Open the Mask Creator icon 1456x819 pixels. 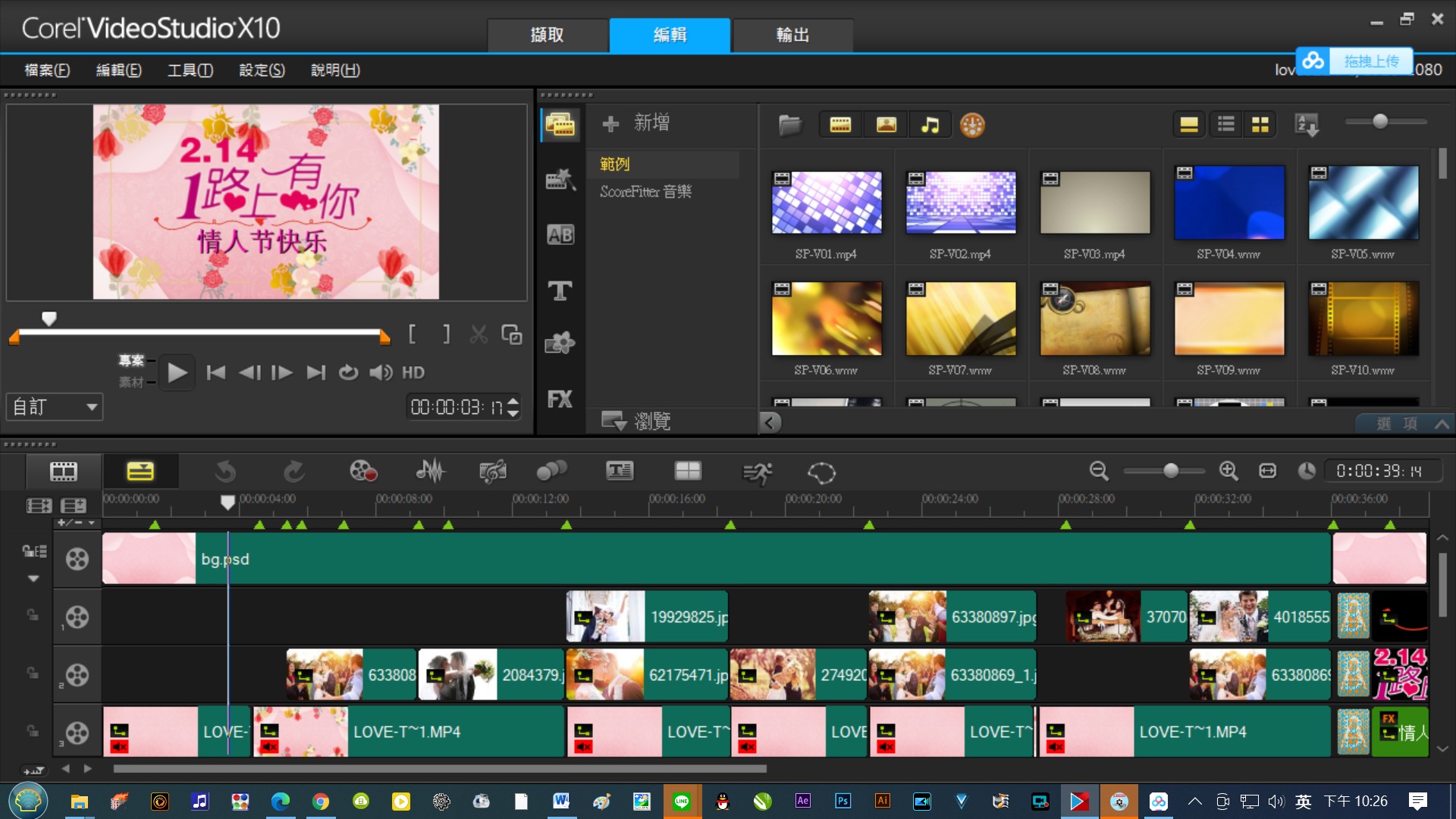(x=821, y=473)
